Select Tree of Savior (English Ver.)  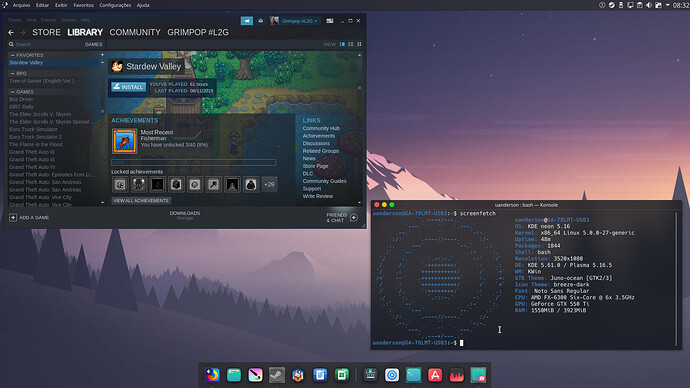coord(42,81)
